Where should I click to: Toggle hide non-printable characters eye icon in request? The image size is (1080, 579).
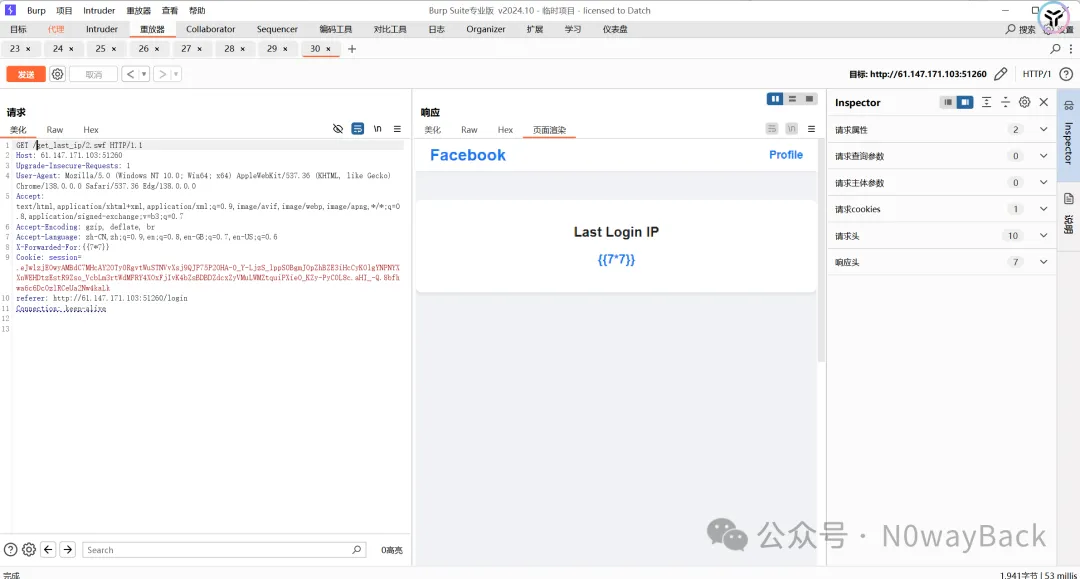pyautogui.click(x=338, y=129)
